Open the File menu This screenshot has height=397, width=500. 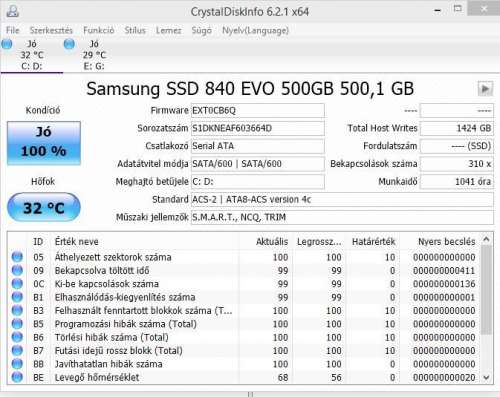[x=13, y=30]
